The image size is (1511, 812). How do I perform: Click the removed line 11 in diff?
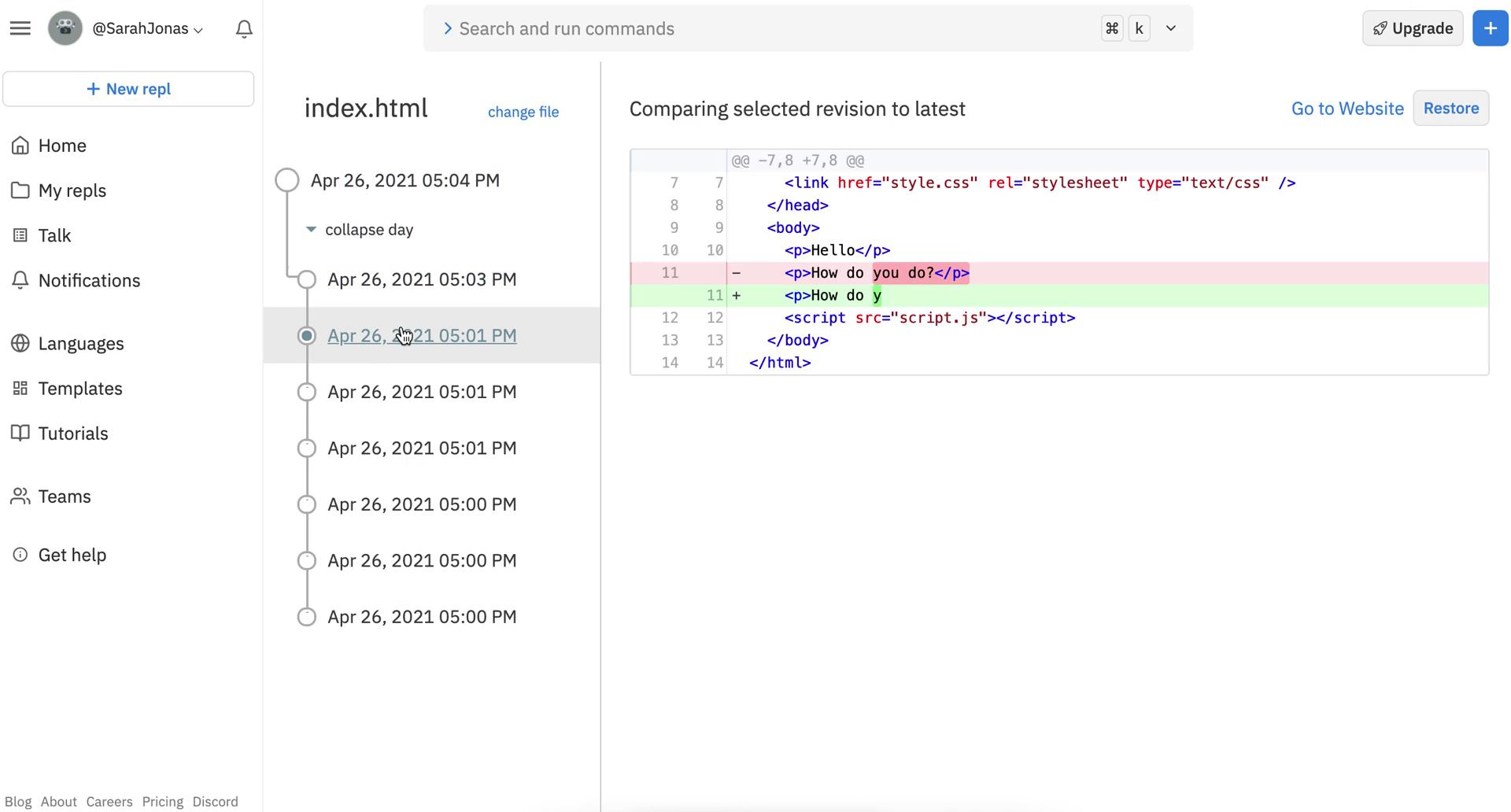point(1059,273)
